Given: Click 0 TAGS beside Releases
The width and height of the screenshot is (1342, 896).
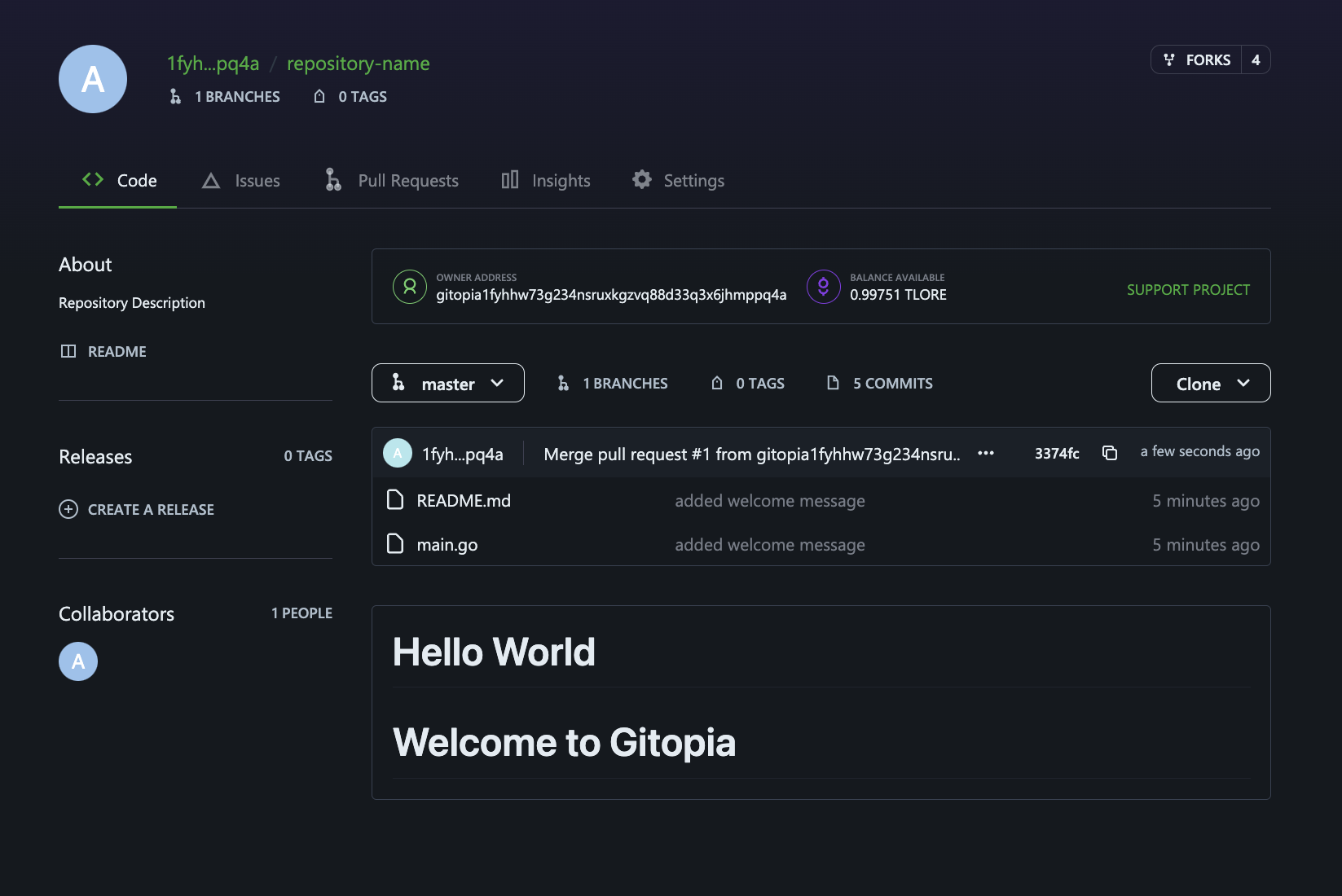Looking at the screenshot, I should (x=308, y=456).
